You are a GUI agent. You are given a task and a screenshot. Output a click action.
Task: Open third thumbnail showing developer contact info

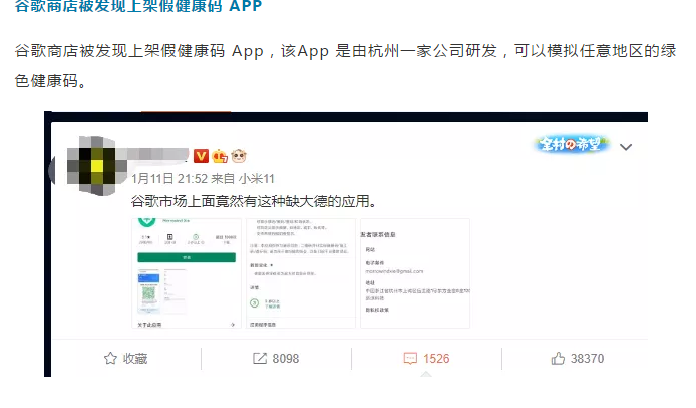pos(415,273)
